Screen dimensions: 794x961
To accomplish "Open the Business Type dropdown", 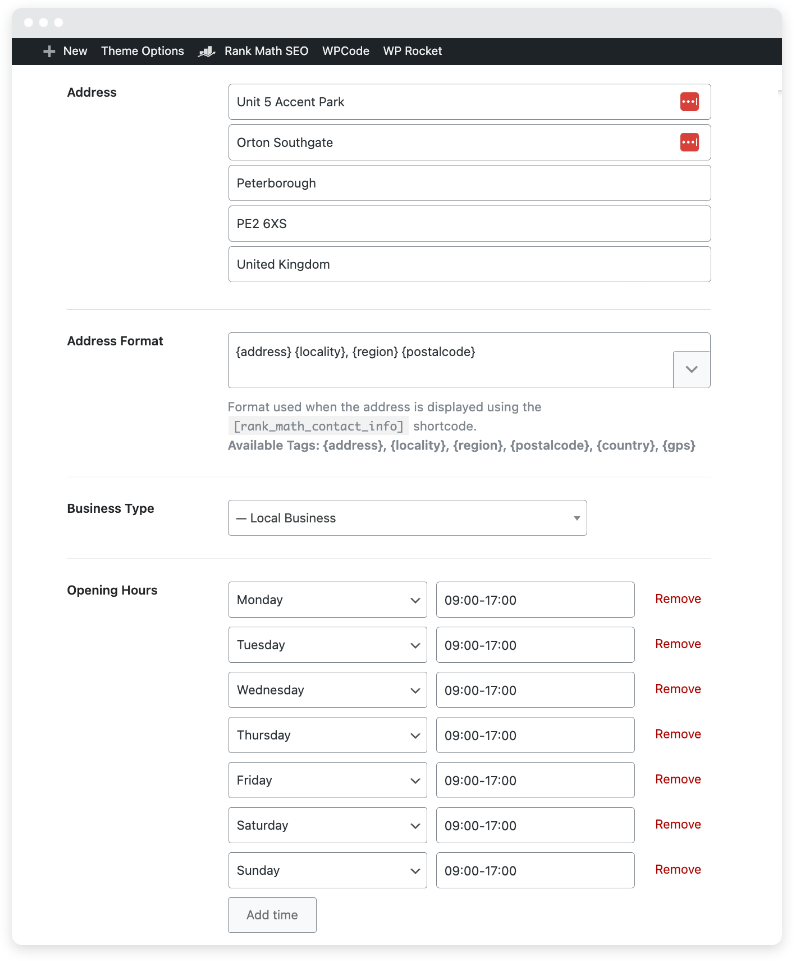I will 407,518.
